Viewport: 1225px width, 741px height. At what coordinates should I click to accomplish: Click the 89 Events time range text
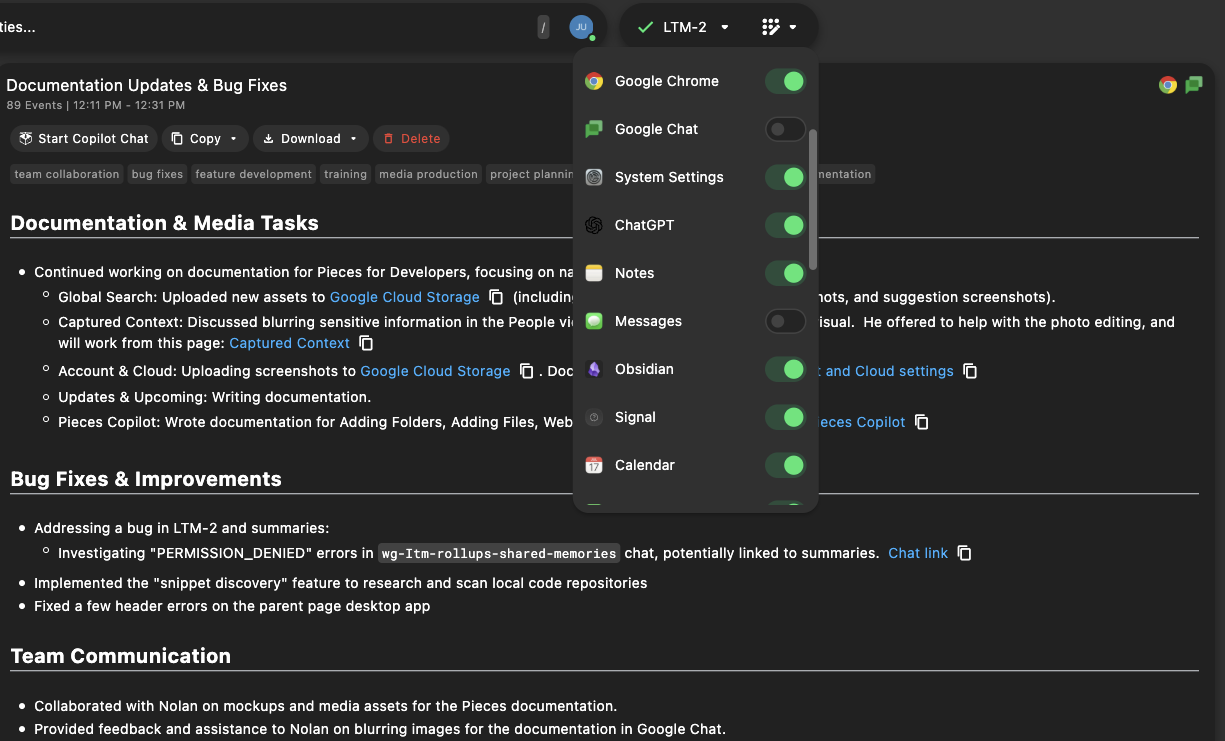[96, 105]
